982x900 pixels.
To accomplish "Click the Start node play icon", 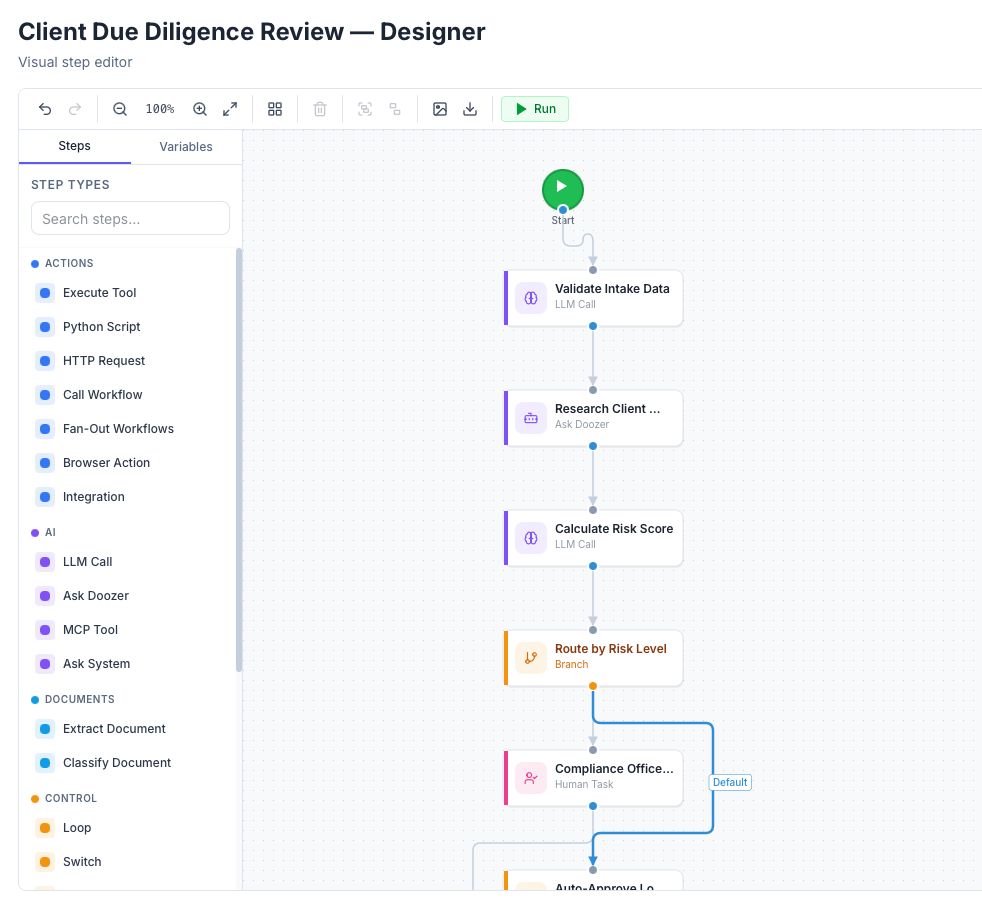I will coord(562,189).
